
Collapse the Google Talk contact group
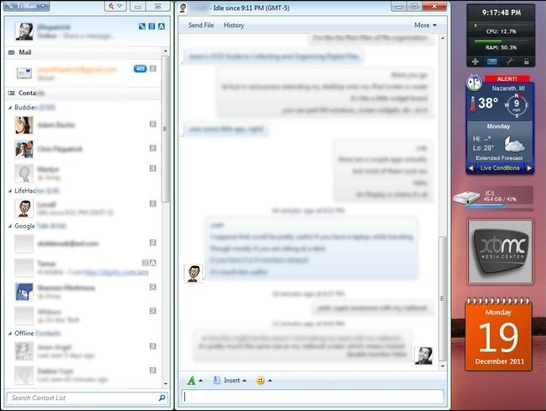(x=10, y=226)
